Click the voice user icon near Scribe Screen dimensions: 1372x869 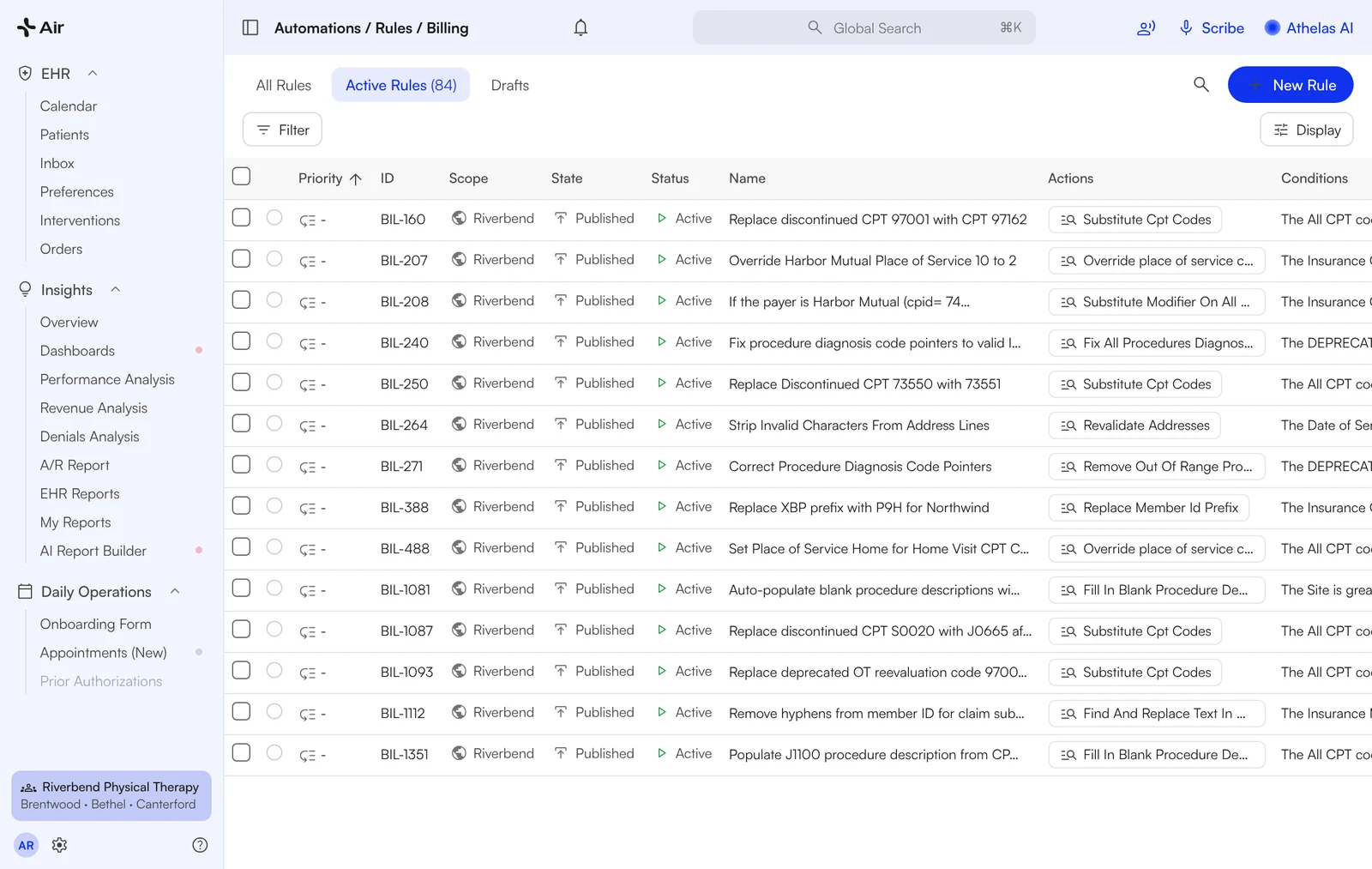(x=1146, y=27)
